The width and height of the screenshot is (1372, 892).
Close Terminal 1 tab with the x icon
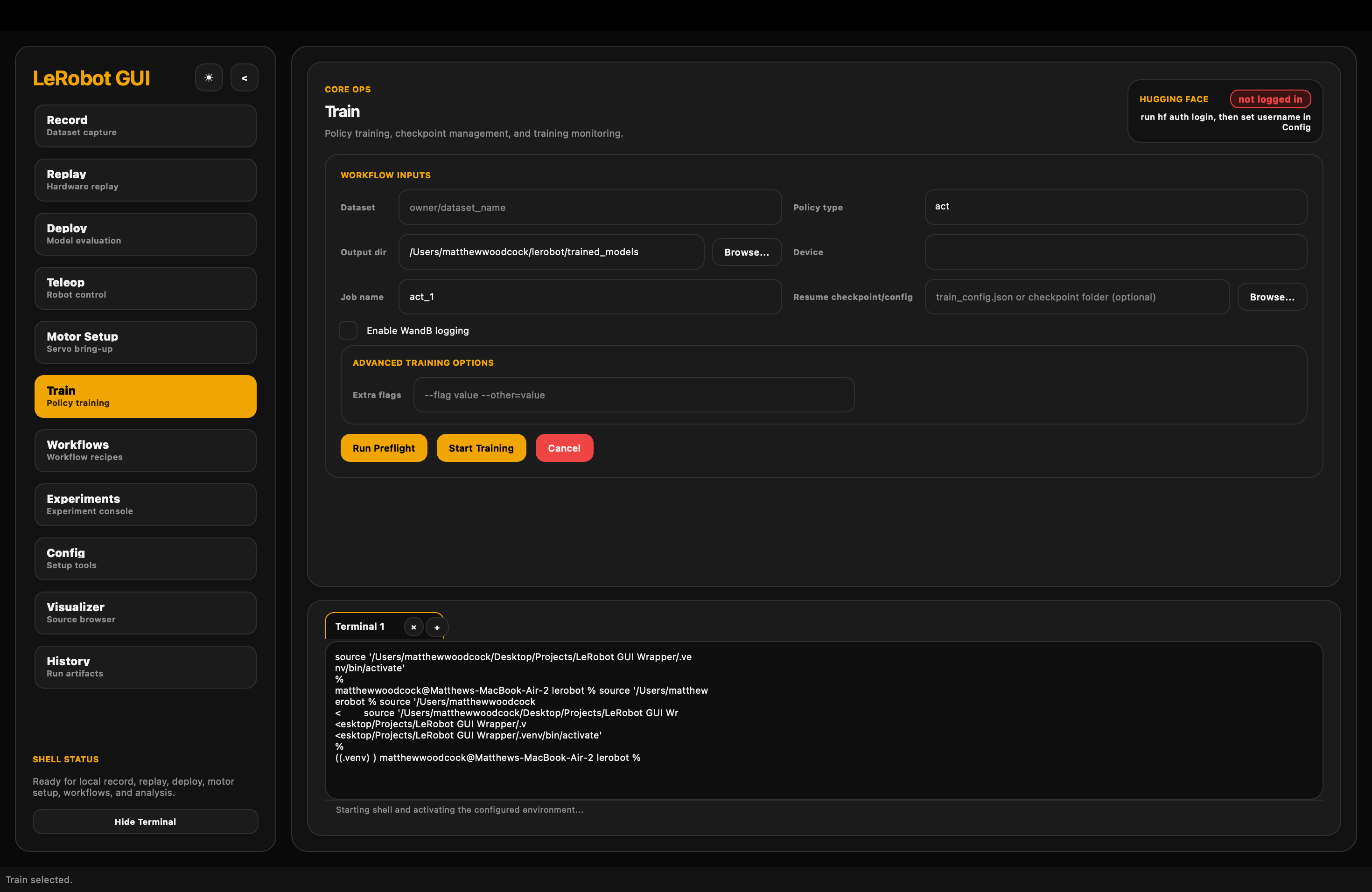pyautogui.click(x=413, y=627)
